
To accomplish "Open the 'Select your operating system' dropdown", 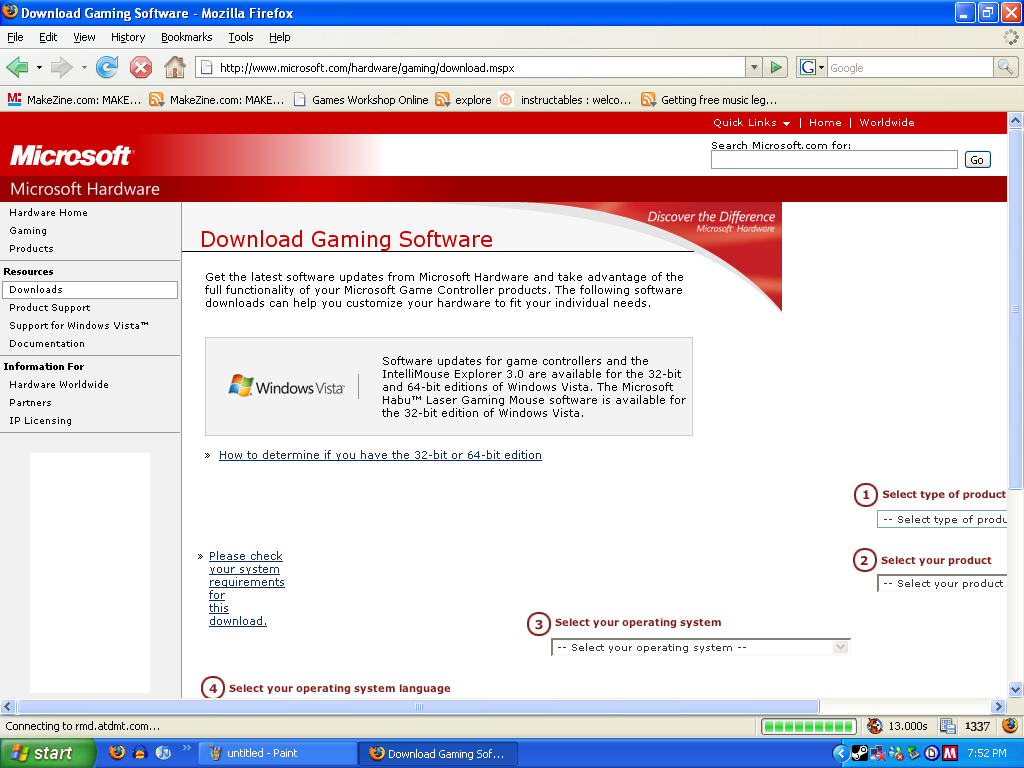I will pos(700,648).
